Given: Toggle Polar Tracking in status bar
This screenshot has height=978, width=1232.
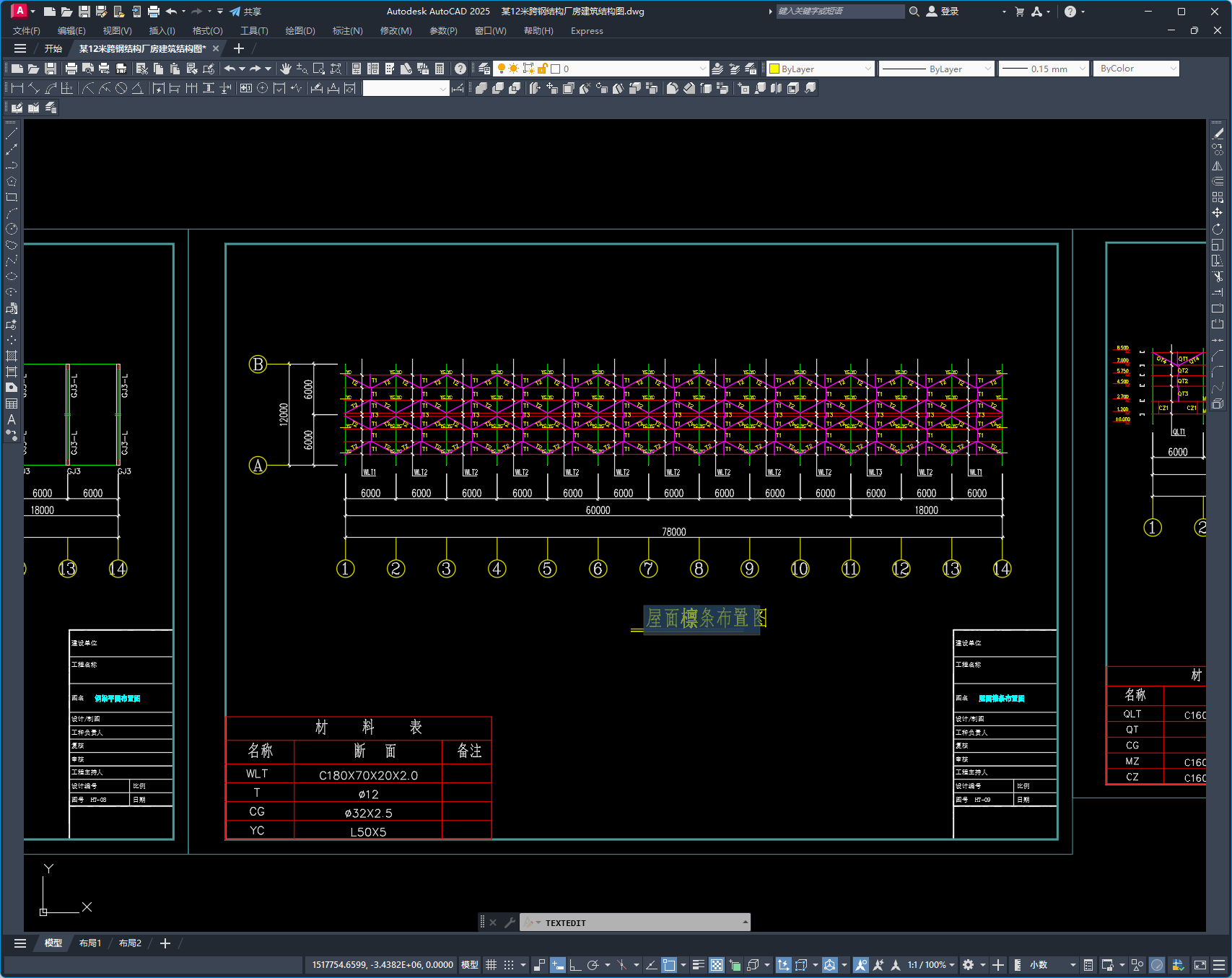Looking at the screenshot, I should (593, 965).
